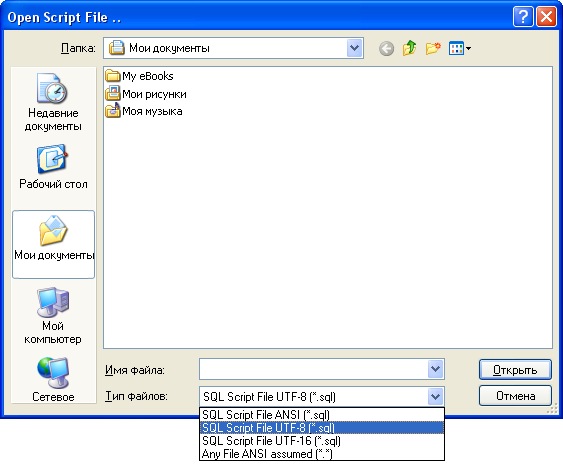Viewport: 563px width, 465px height.
Task: Click the Отмена button
Action: click(515, 396)
